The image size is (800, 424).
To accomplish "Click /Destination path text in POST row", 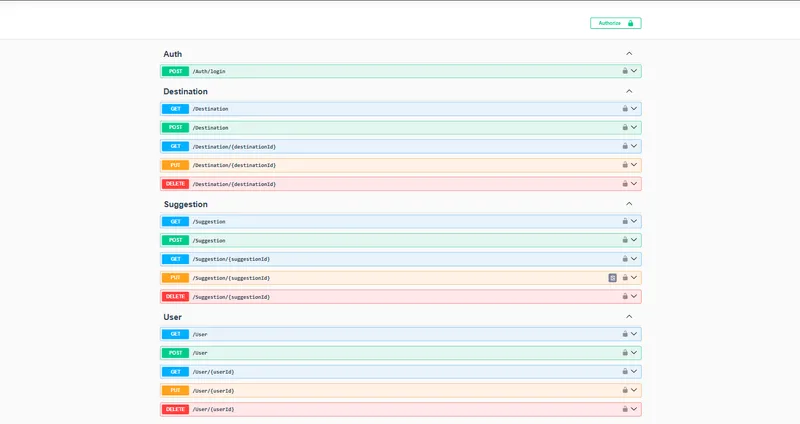I will point(210,128).
